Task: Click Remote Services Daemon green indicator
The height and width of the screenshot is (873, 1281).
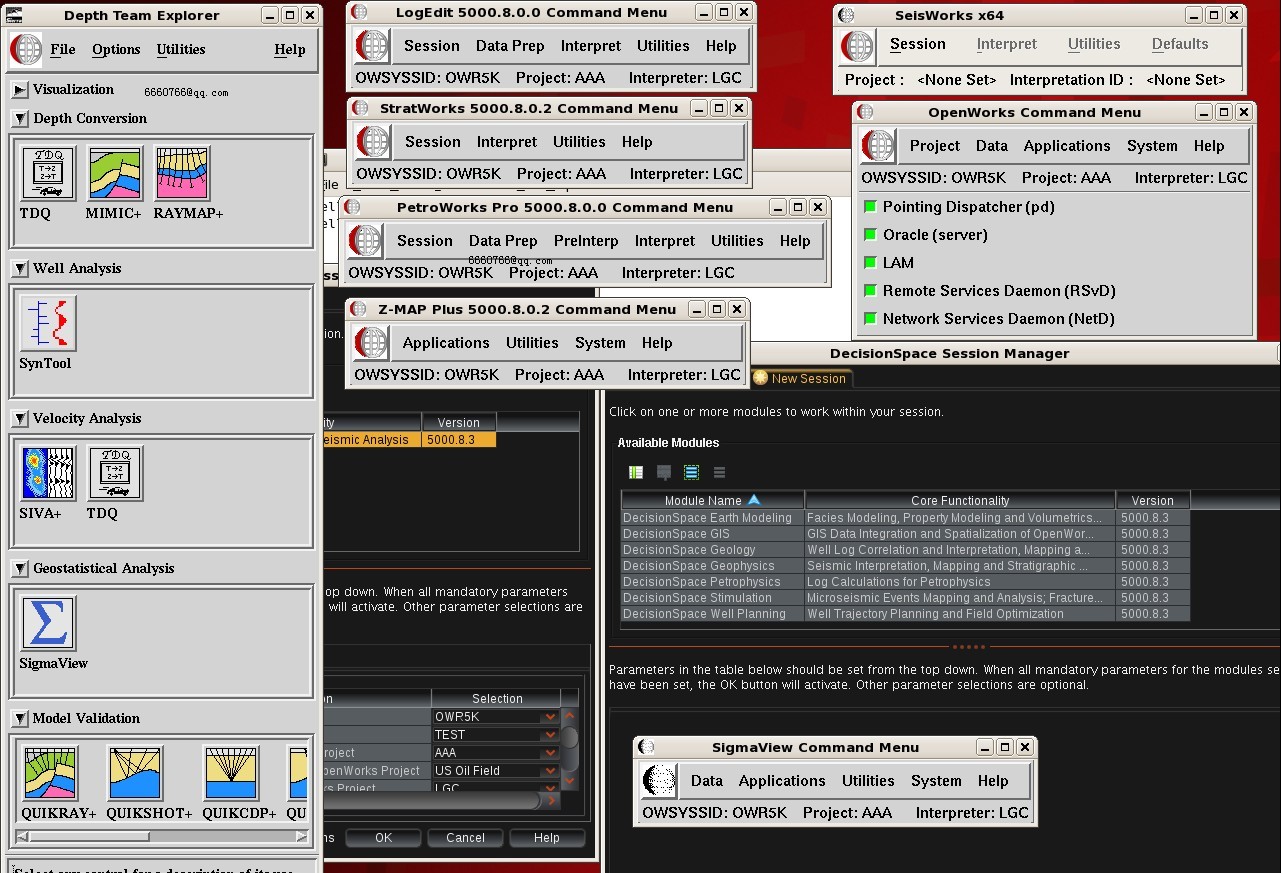Action: pos(870,291)
